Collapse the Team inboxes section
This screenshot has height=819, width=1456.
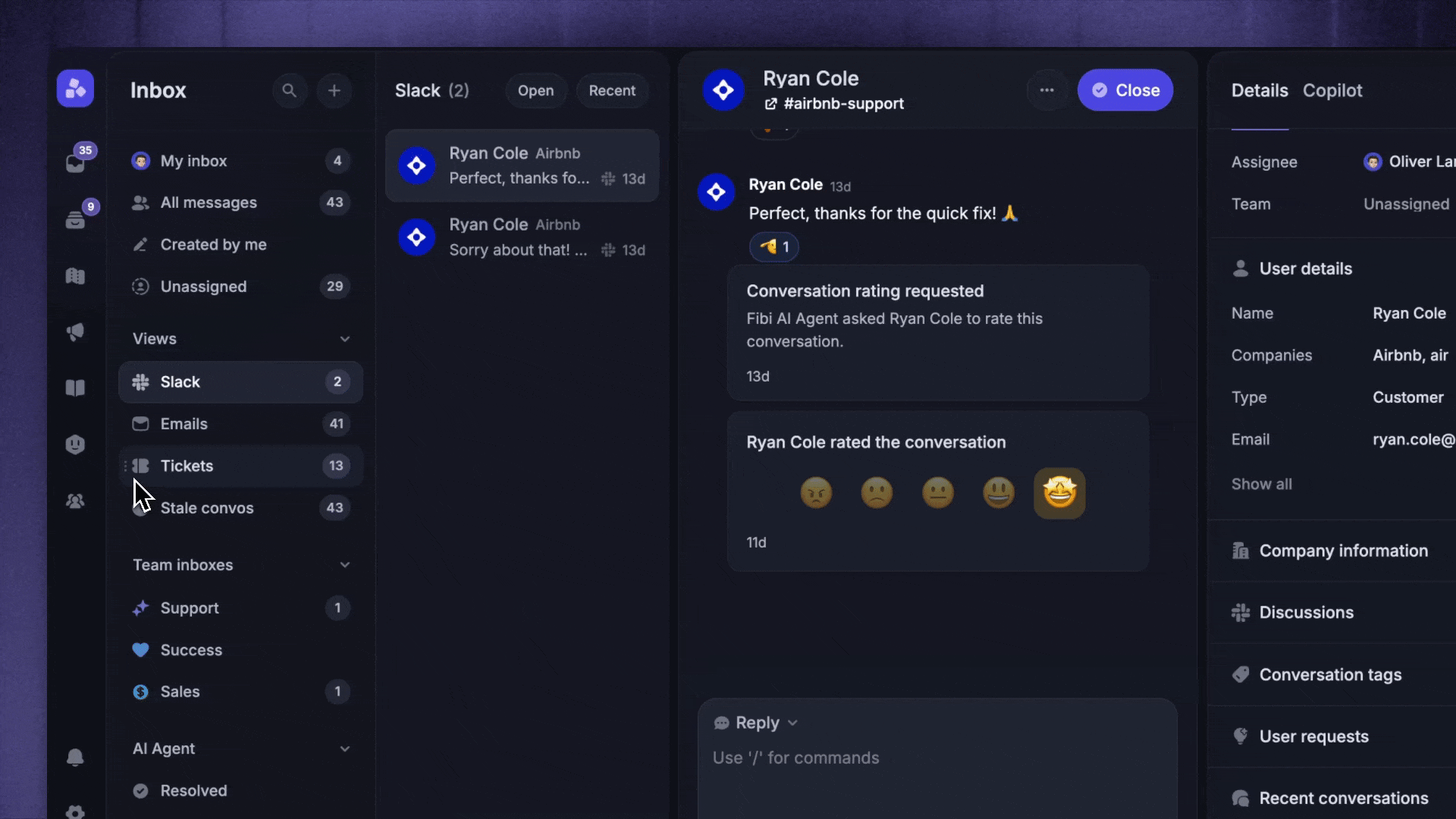click(x=344, y=565)
